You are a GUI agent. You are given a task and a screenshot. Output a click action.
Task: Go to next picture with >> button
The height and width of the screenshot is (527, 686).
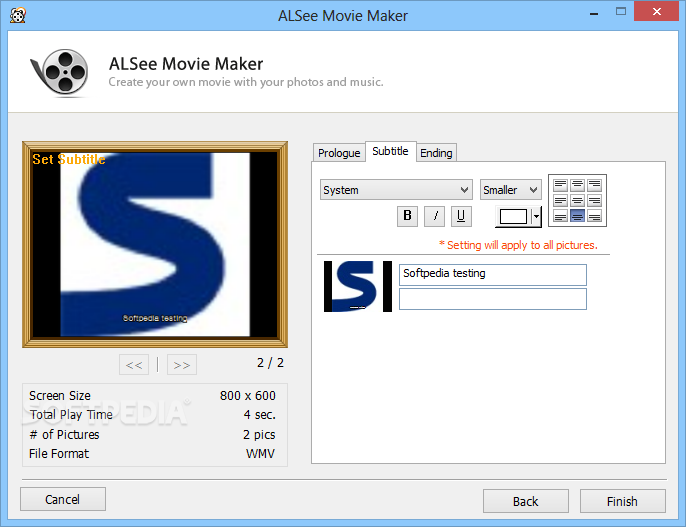182,365
